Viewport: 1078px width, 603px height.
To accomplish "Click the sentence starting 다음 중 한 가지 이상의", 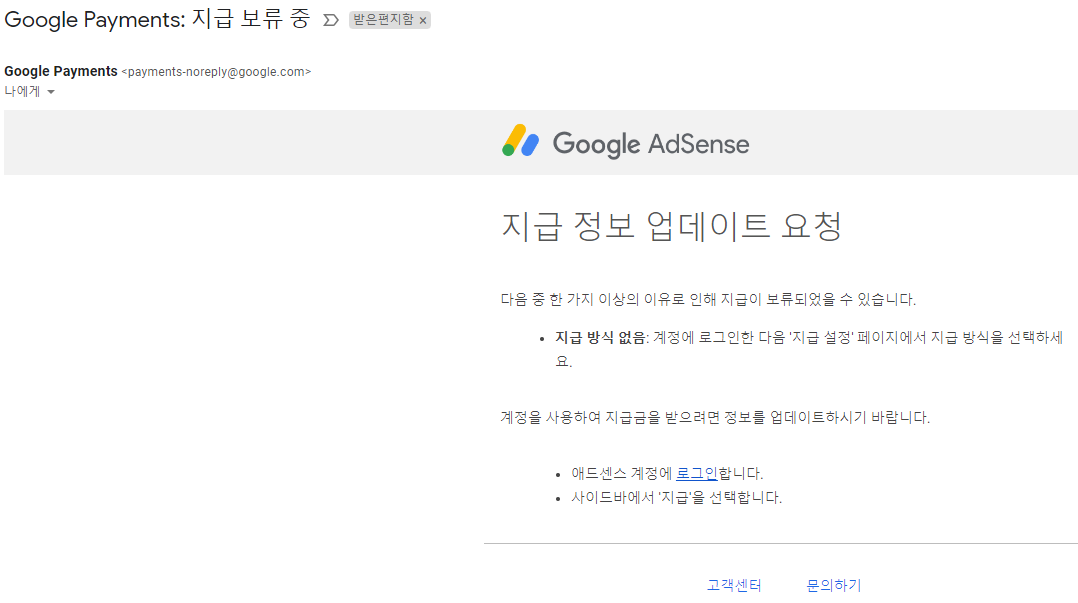I will [x=708, y=299].
